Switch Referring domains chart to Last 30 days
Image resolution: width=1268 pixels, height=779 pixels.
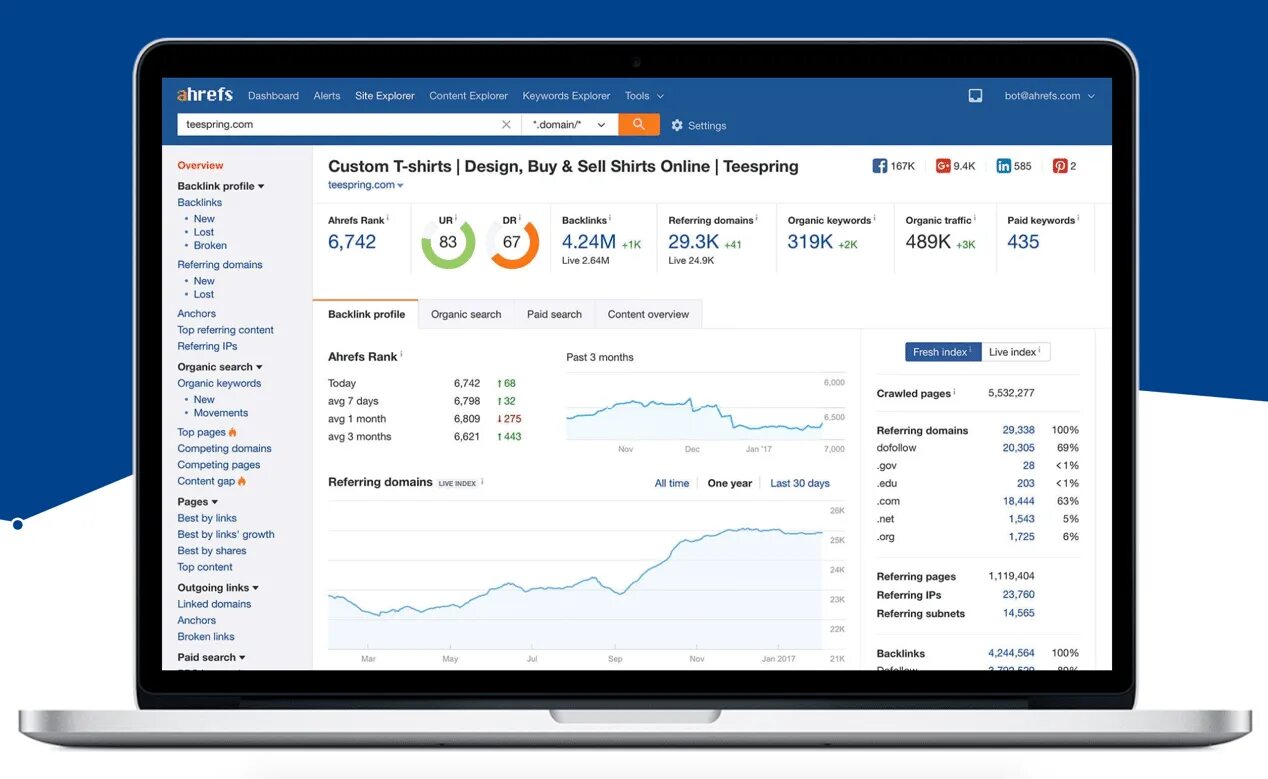(800, 483)
